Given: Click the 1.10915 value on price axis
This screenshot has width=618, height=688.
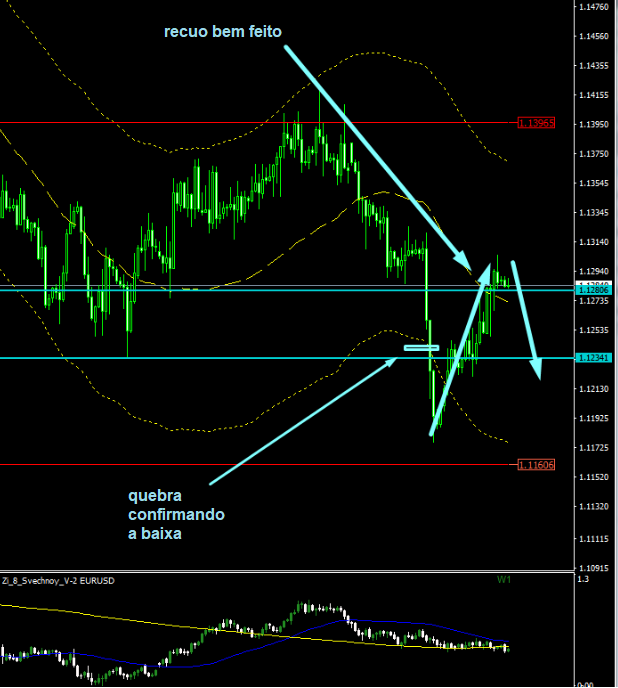Looking at the screenshot, I should click(x=594, y=567).
